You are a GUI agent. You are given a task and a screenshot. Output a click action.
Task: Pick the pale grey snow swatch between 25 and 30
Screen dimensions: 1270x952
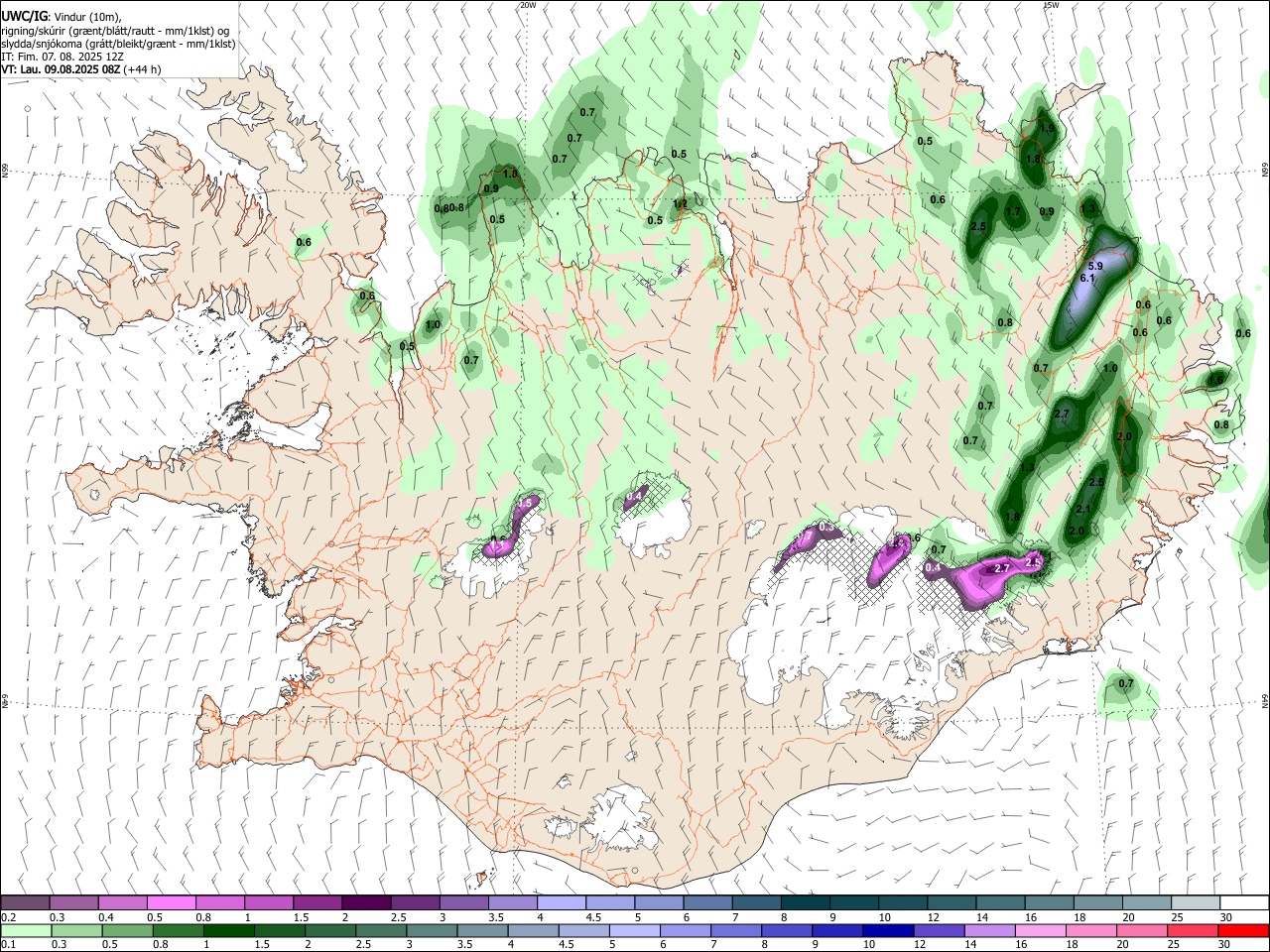tap(1197, 902)
